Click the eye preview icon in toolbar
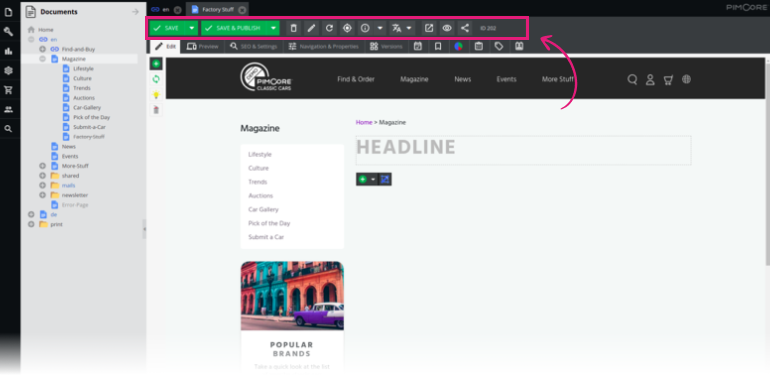This screenshot has height=375, width=770. [447, 28]
